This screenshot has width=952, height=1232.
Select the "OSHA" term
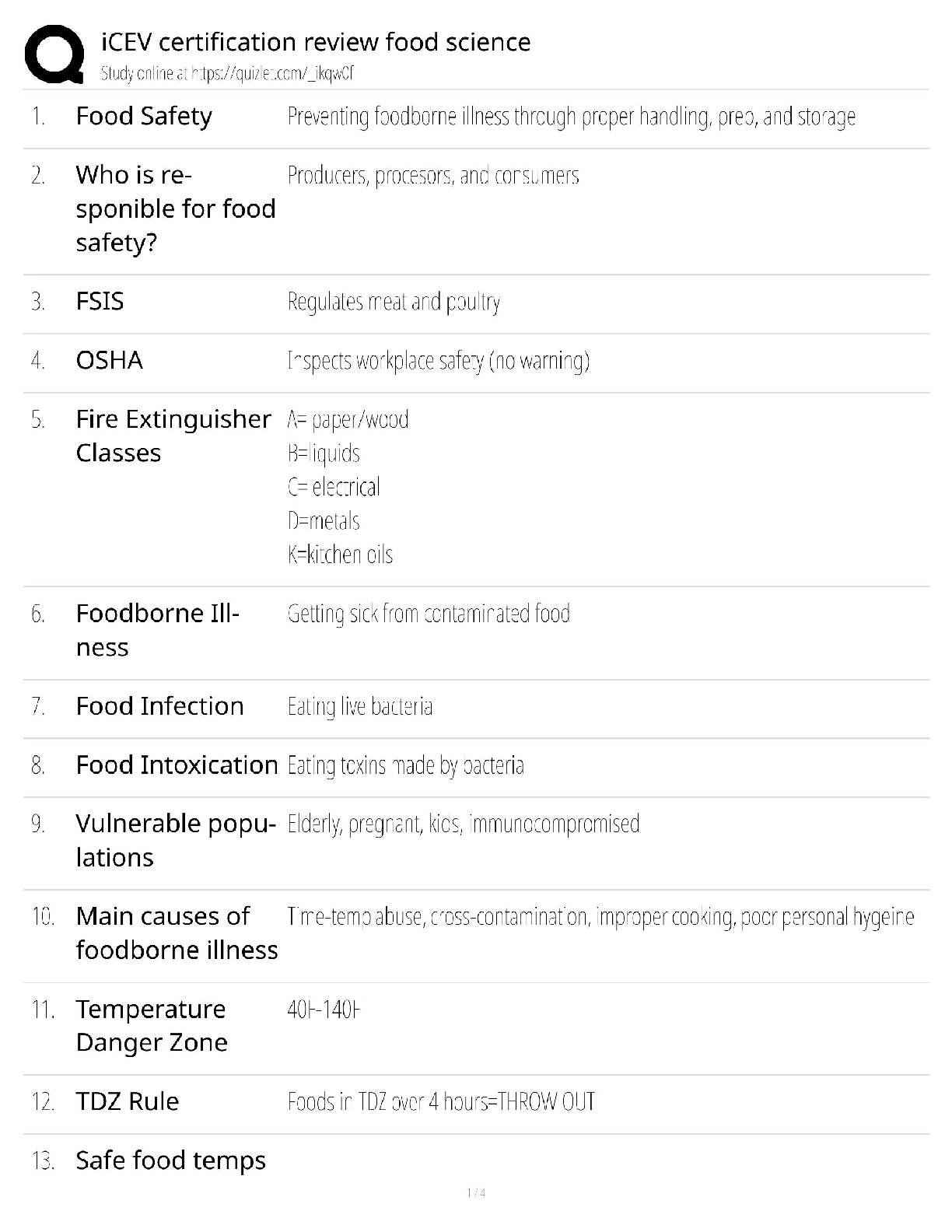(x=110, y=360)
